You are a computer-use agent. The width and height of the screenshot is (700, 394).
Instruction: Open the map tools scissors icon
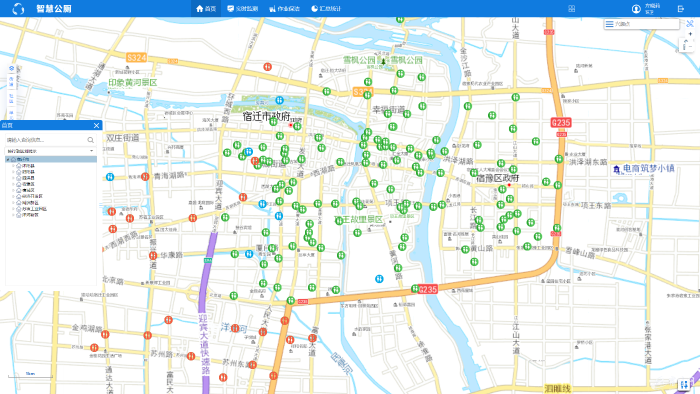690,24
